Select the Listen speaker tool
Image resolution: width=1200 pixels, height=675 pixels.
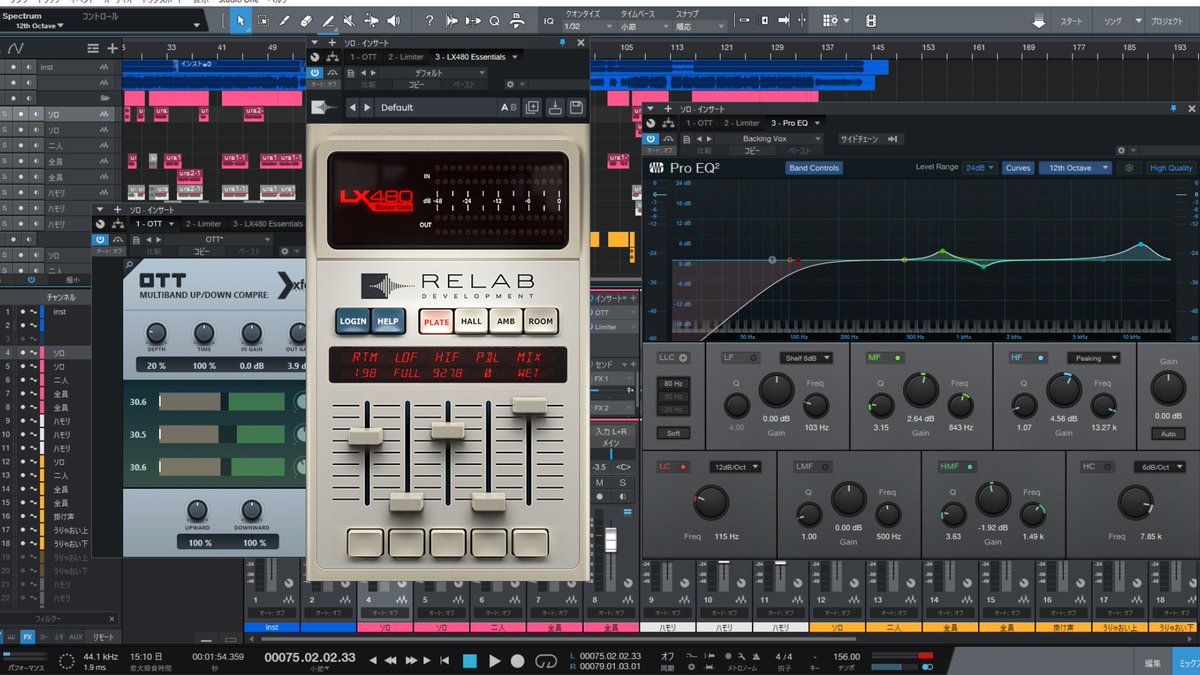tap(394, 20)
